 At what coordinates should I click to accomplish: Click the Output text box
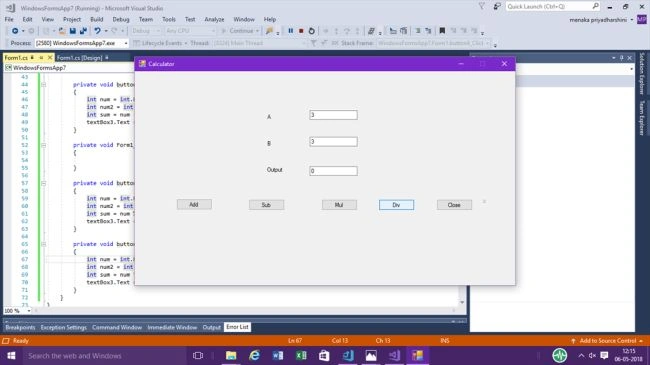coord(333,171)
